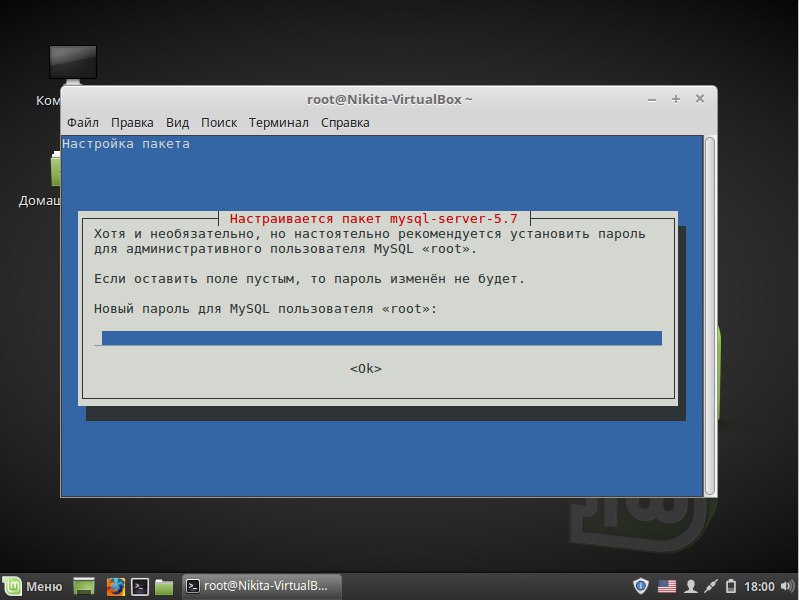Open file manager from the panel
The height and width of the screenshot is (600, 799).
[x=164, y=587]
